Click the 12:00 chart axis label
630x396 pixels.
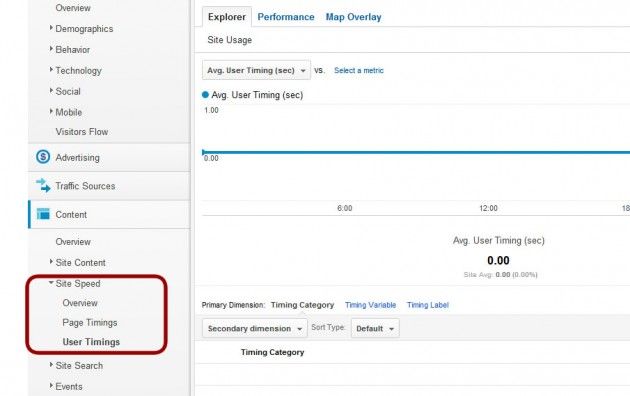(488, 208)
